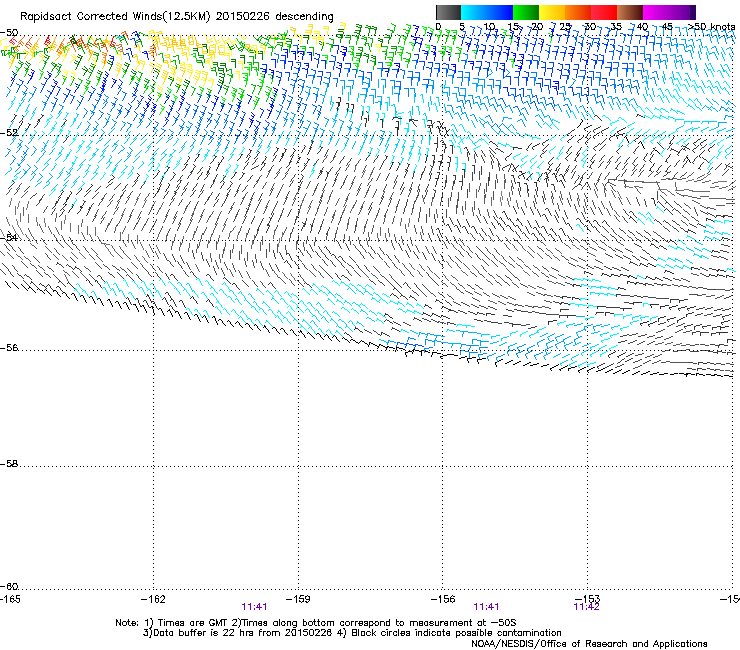Click the '-54' latitude axis label

tap(9, 237)
